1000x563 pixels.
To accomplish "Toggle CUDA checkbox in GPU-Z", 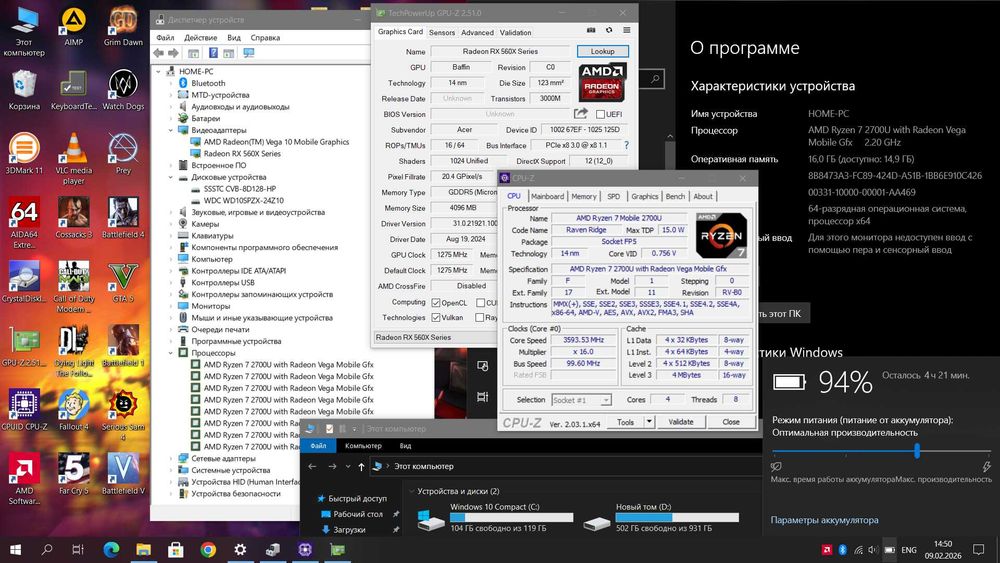I will 480,303.
